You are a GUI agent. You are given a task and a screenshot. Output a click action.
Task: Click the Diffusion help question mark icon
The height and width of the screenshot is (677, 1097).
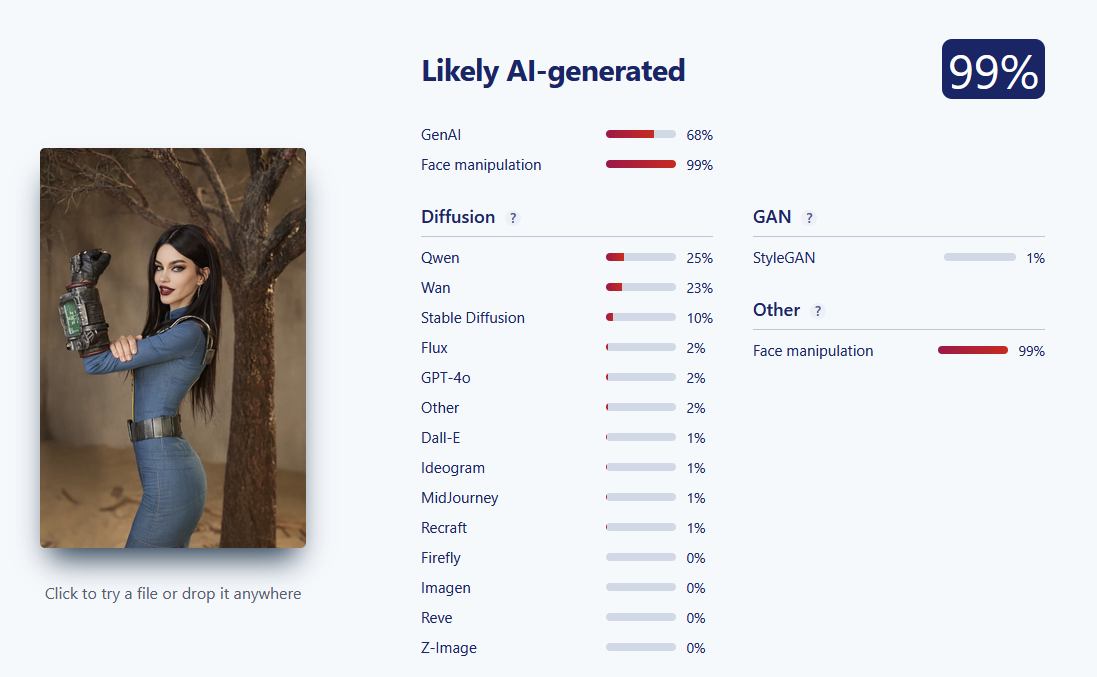click(513, 218)
